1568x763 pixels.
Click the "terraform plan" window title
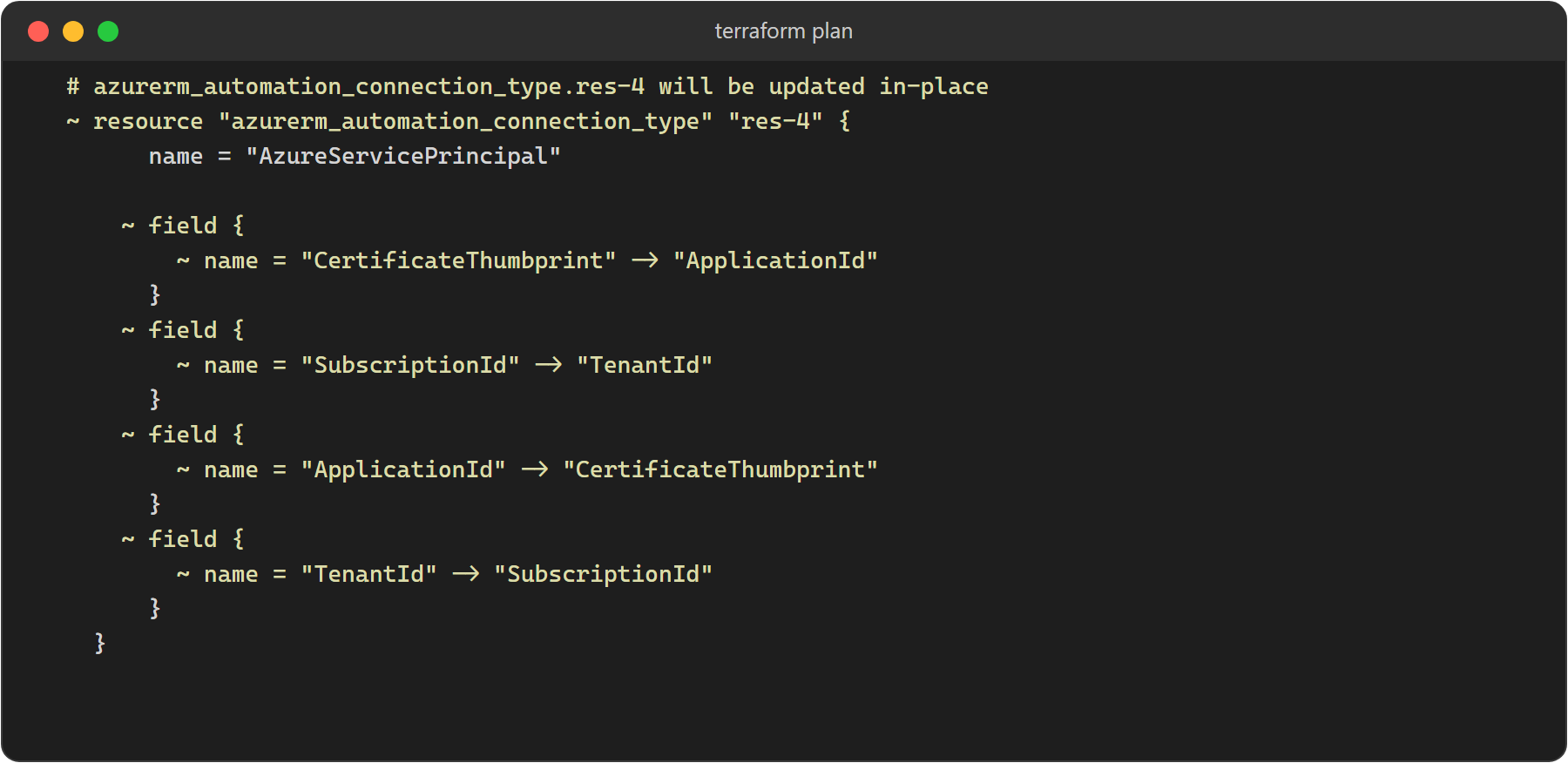[x=783, y=31]
